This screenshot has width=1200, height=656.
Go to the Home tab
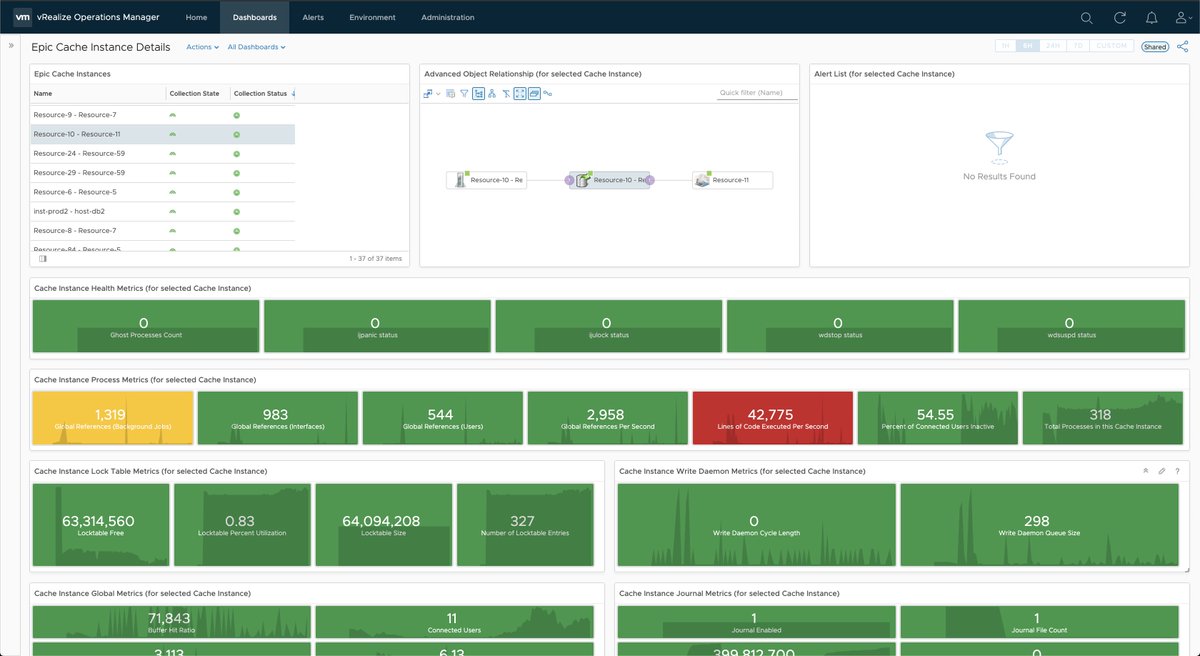click(197, 17)
